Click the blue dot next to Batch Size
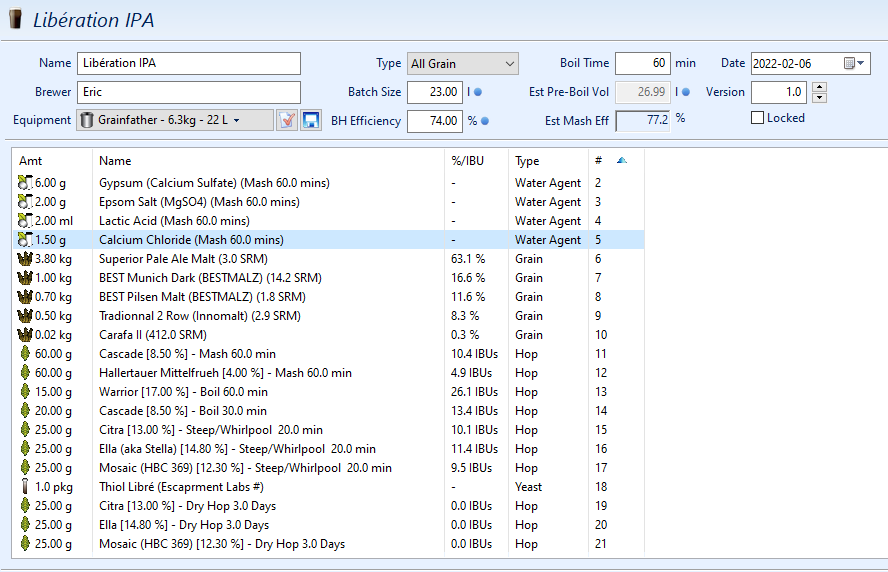888x572 pixels. (478, 92)
